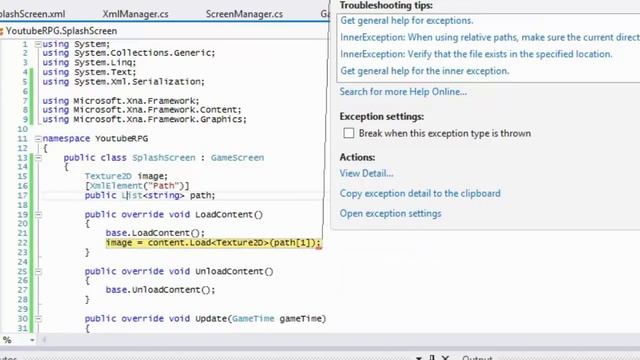Click View Detail action
The width and height of the screenshot is (640, 360).
(x=366, y=173)
